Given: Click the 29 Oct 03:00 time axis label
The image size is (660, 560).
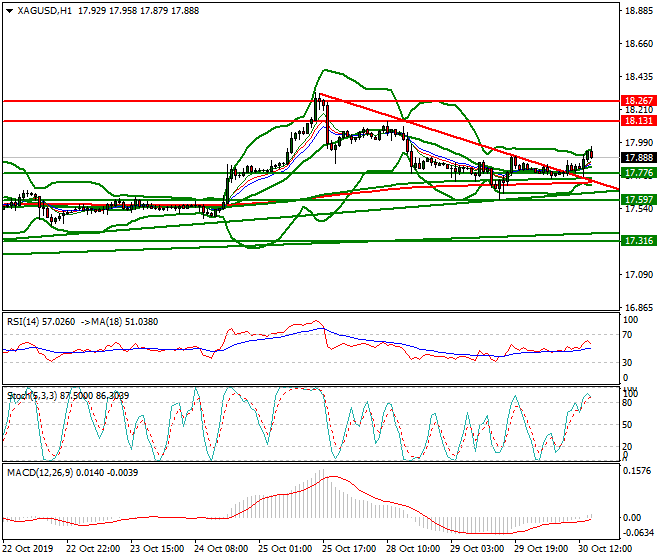Looking at the screenshot, I should click(x=477, y=549).
